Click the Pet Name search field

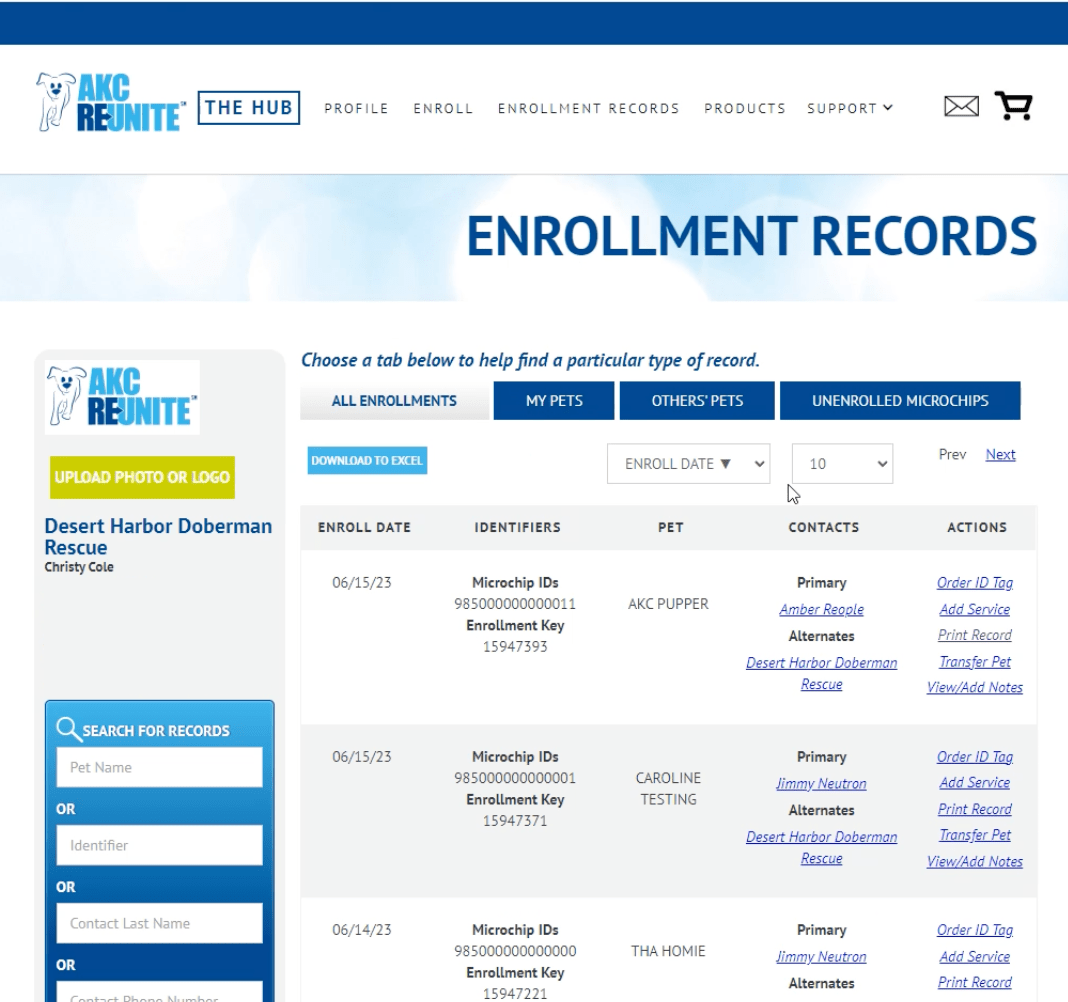click(x=158, y=767)
